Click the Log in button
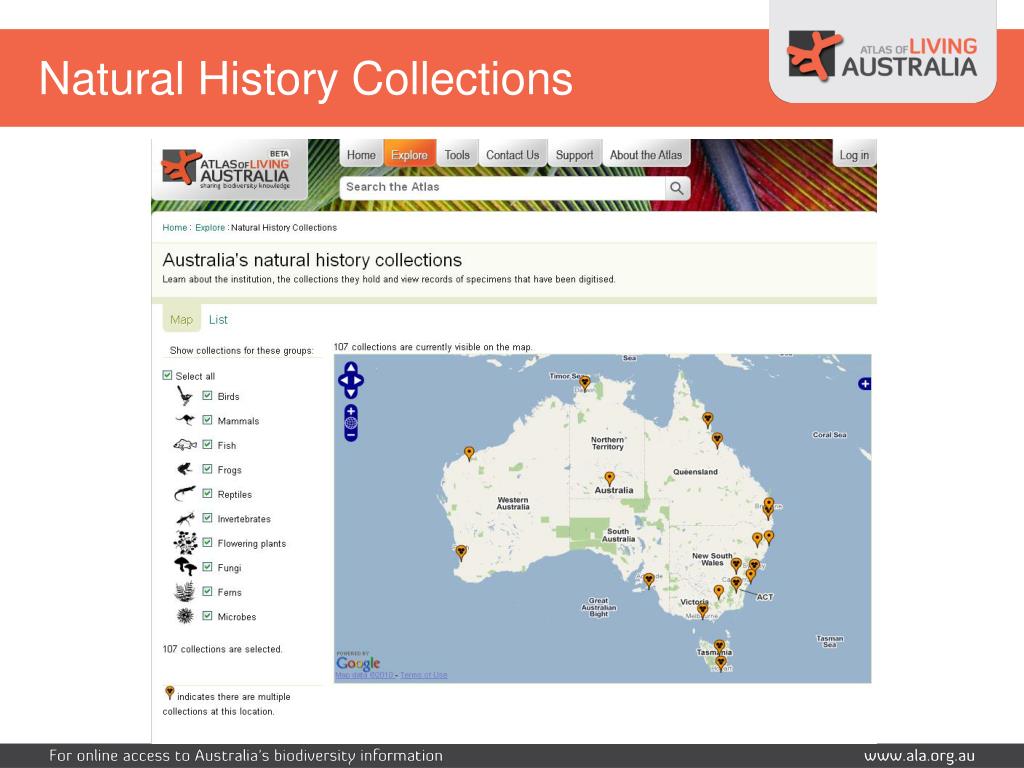The image size is (1024, 768). coord(854,155)
